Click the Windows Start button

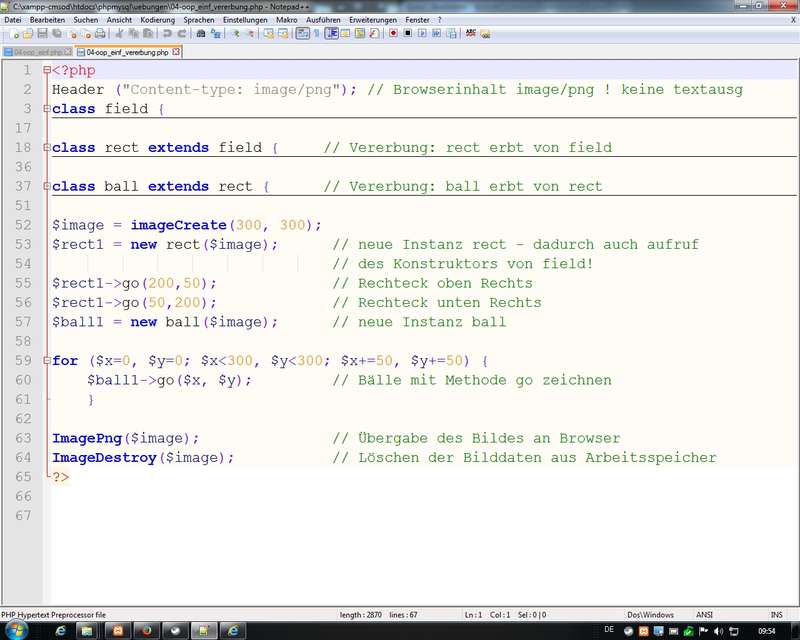click(17, 630)
